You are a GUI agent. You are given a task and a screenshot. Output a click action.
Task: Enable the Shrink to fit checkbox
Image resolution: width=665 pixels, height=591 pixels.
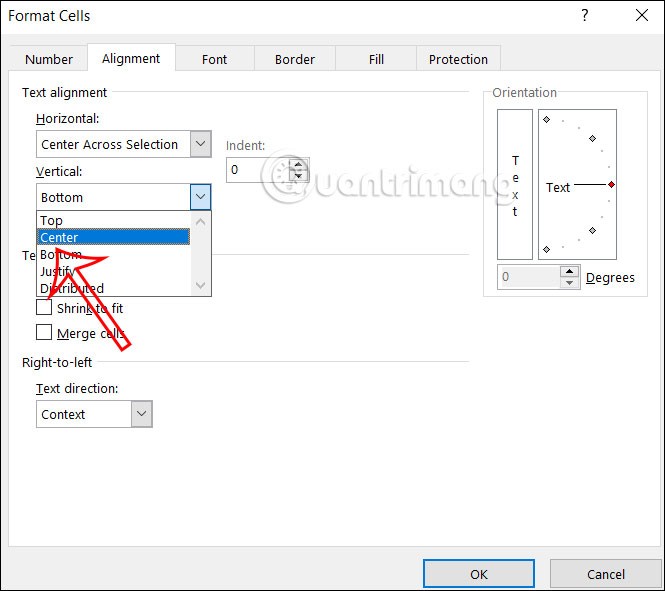(x=44, y=308)
